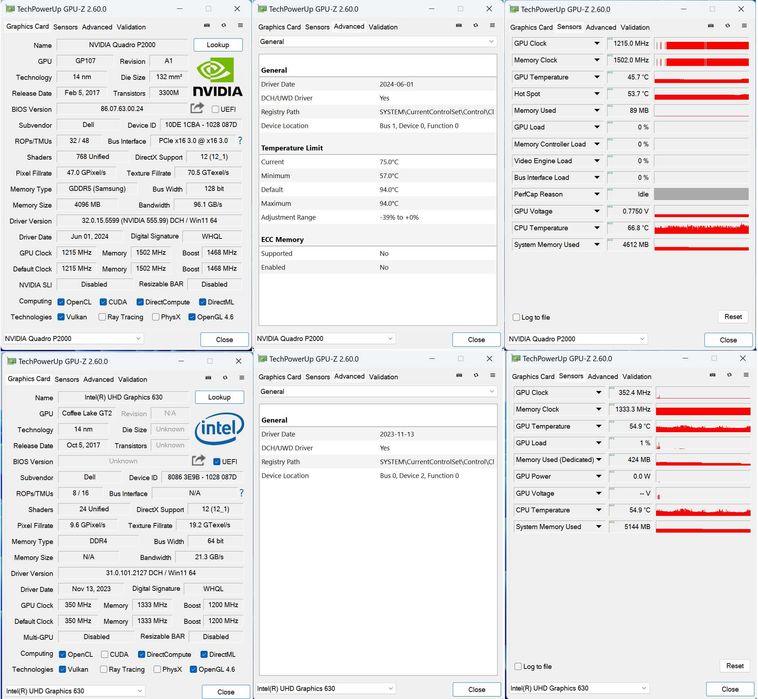Click Bus Interface question mark for Quadro P2000

pos(240,141)
